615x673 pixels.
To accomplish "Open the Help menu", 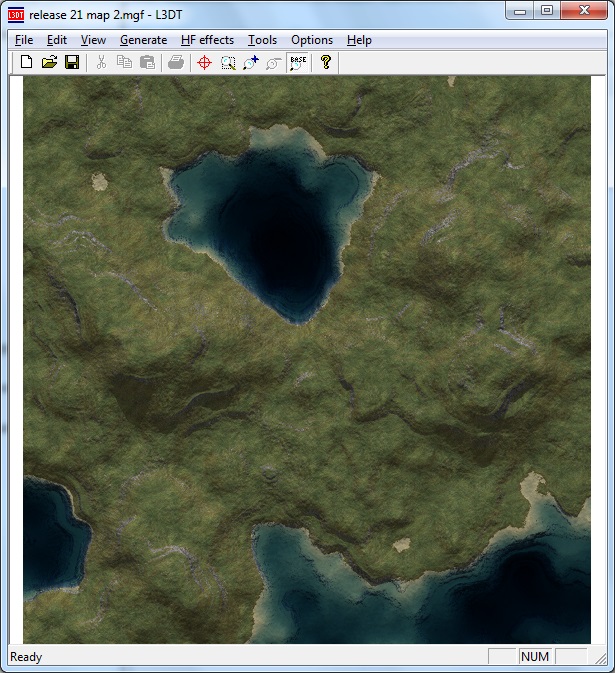I will tap(359, 40).
